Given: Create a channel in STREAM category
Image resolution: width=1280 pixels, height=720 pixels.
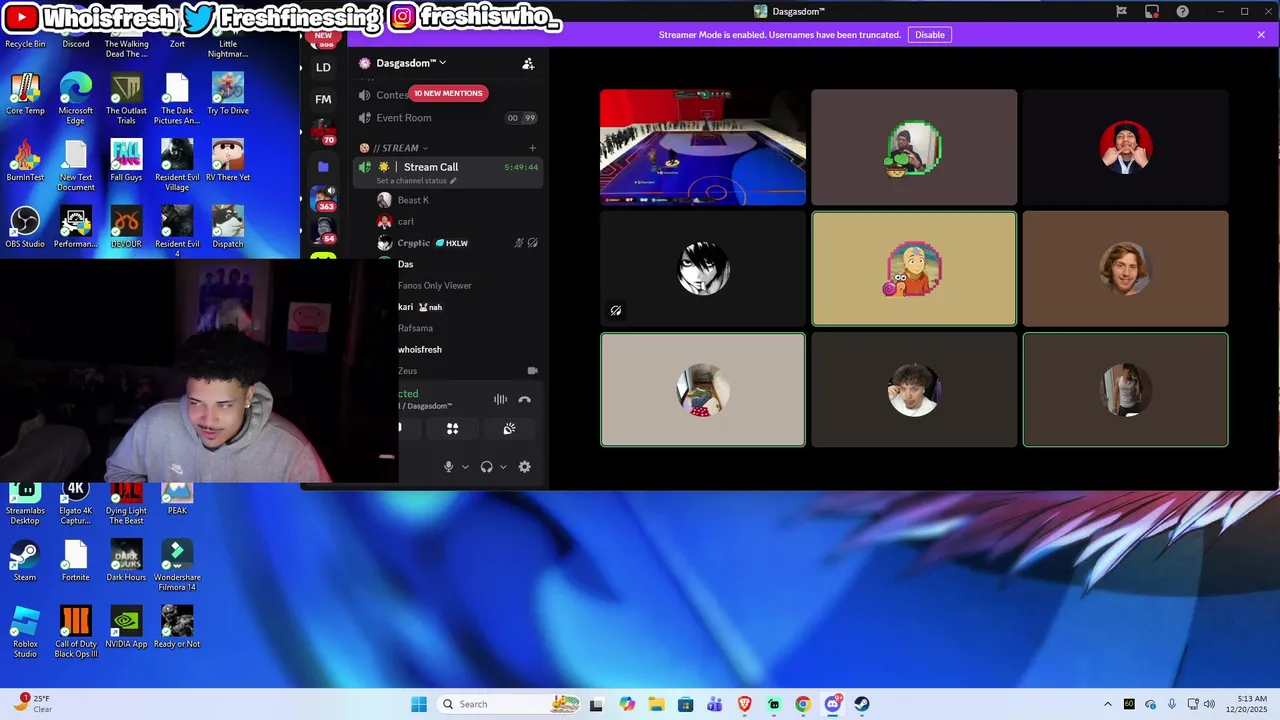Looking at the screenshot, I should pos(532,148).
